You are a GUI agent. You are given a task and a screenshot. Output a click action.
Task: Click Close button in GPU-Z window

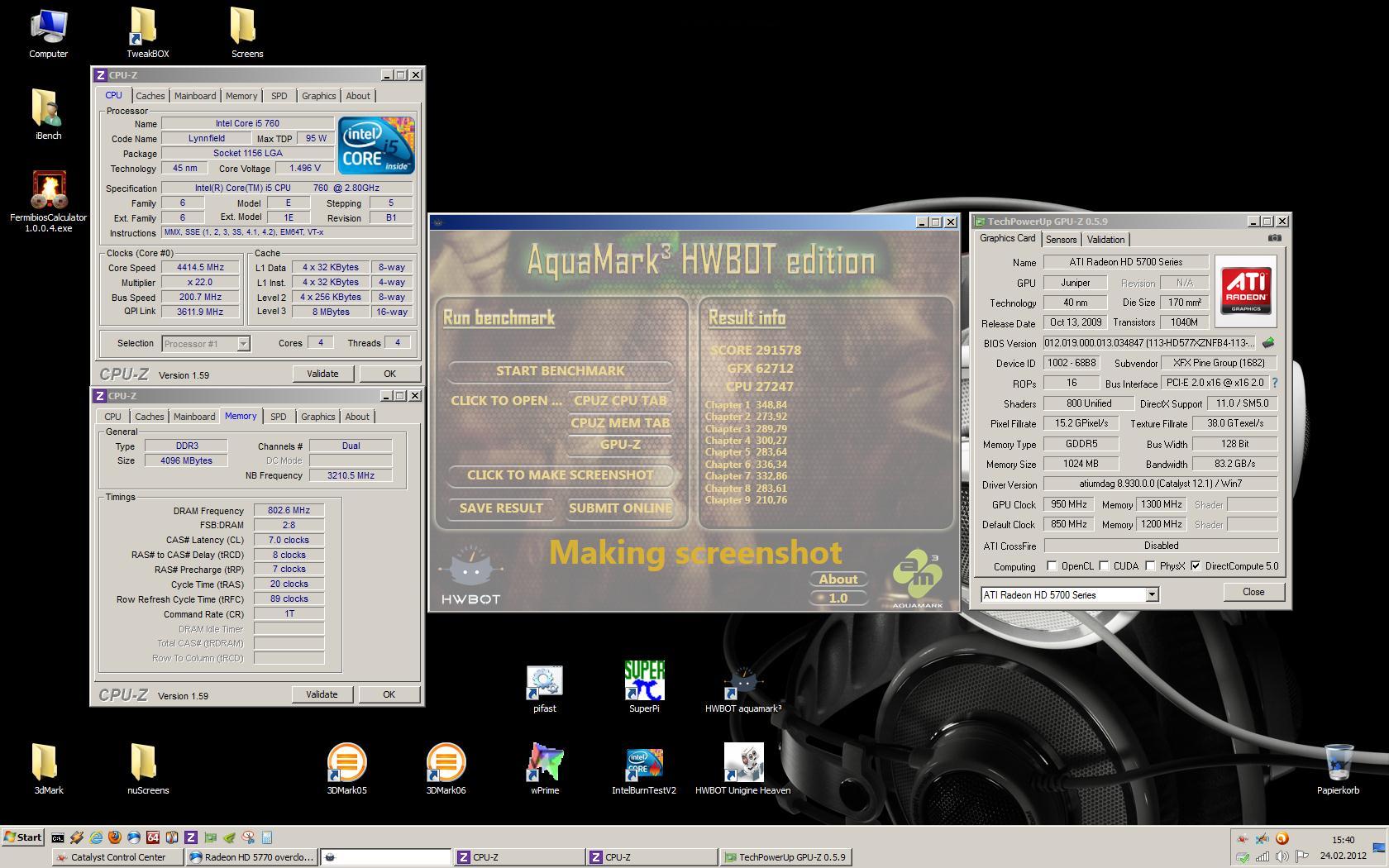[1253, 592]
